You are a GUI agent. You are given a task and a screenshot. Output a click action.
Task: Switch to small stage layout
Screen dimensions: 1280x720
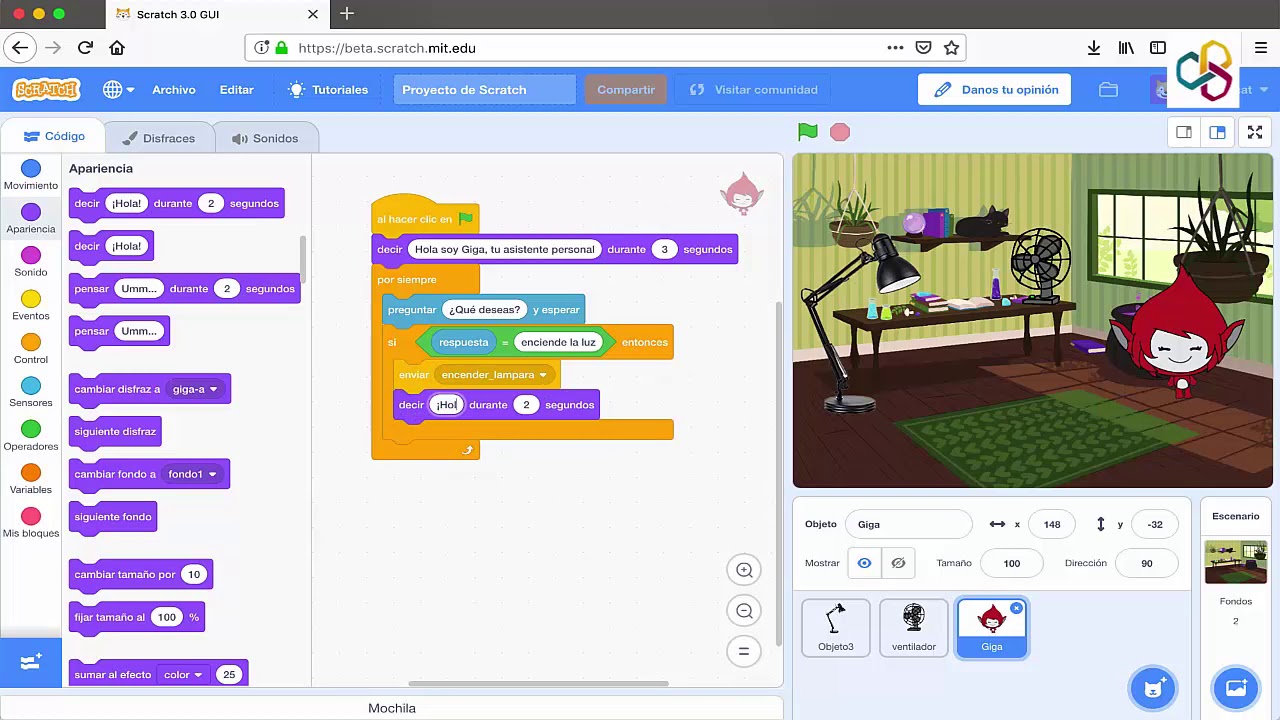click(1184, 132)
